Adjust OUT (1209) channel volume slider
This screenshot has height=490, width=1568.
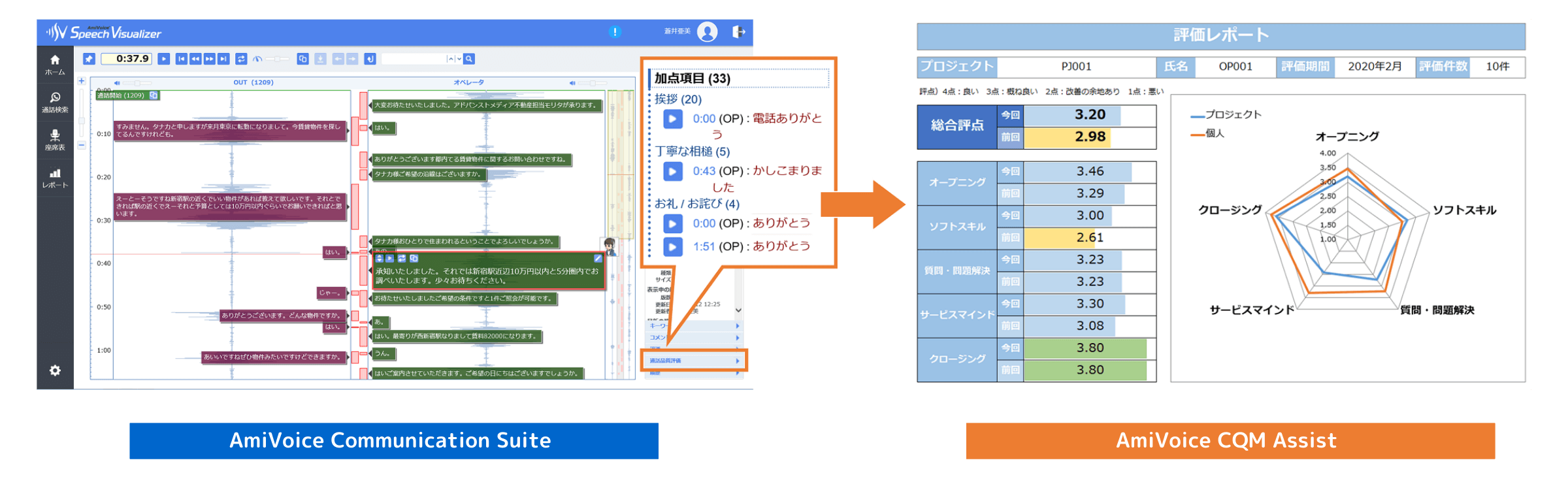click(x=137, y=83)
